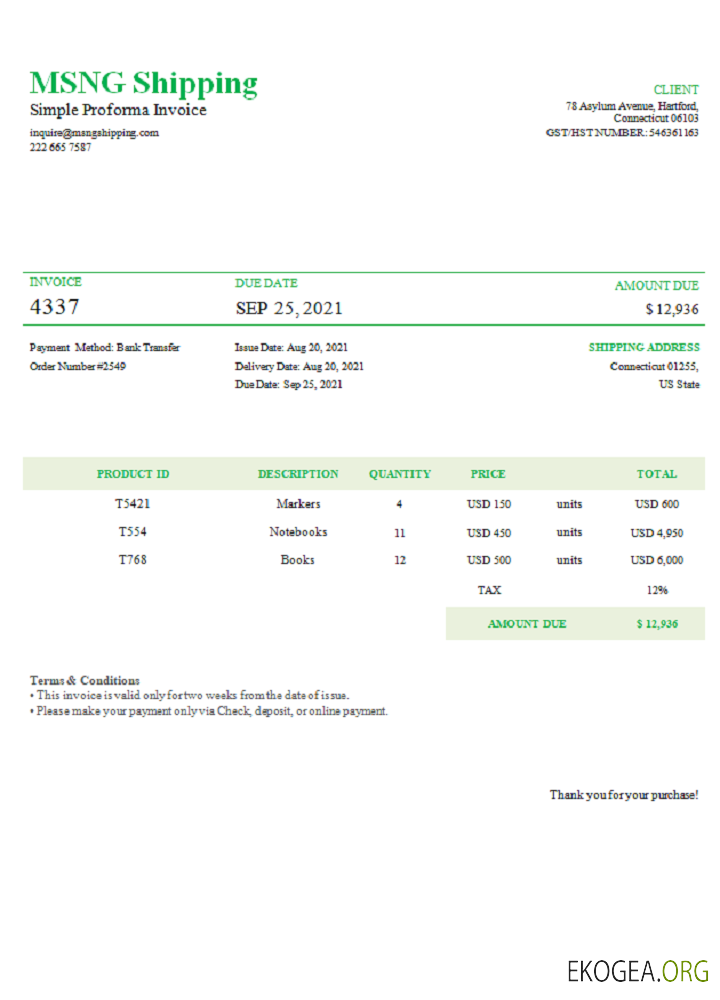
Task: Click the Notebooks description cell
Action: point(298,532)
